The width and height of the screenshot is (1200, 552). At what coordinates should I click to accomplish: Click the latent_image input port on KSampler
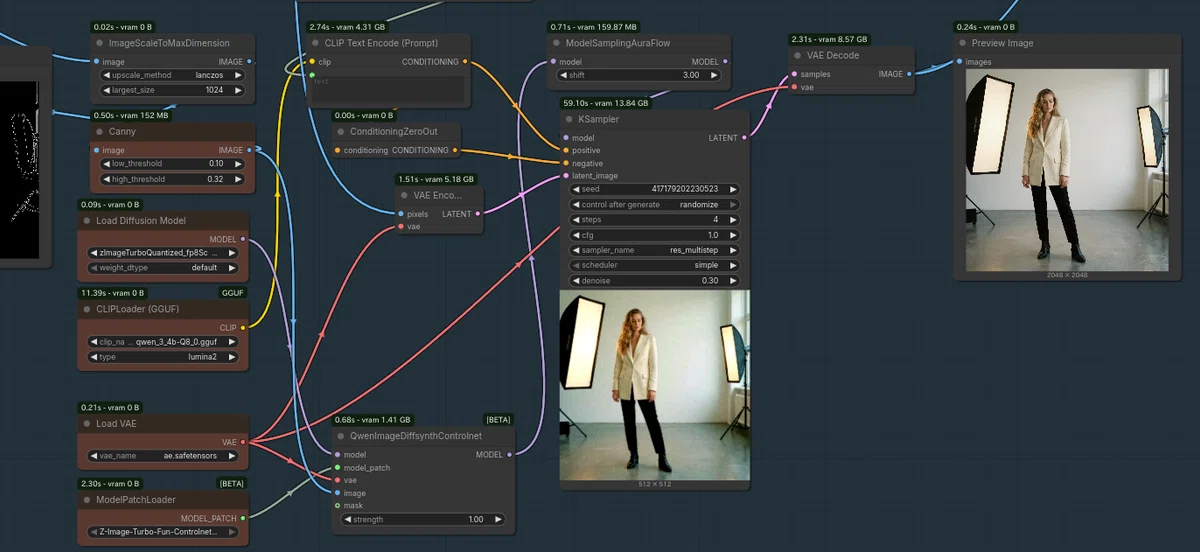[x=566, y=176]
